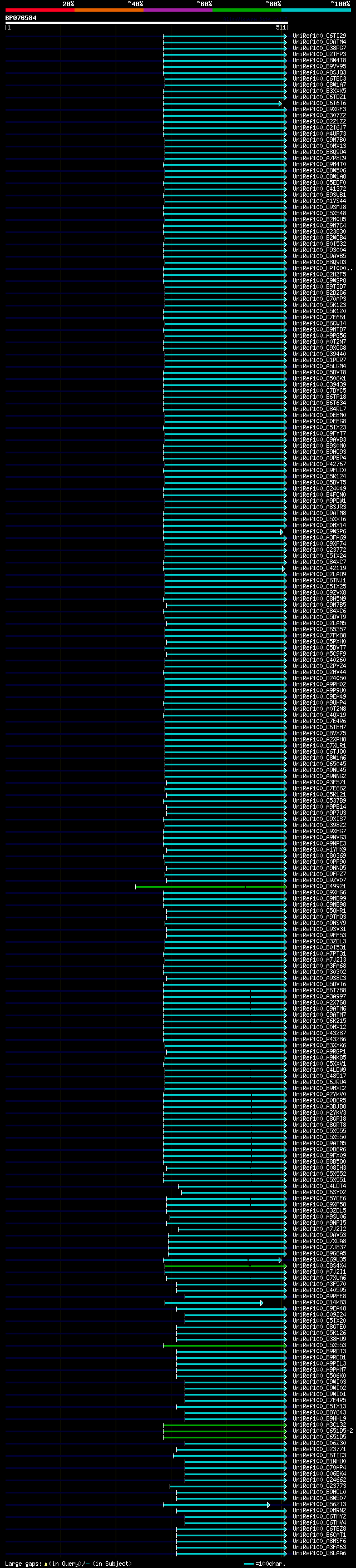Click the purple ~60% legend segment
Viewport: 356px width, 1568px height.
click(x=179, y=11)
